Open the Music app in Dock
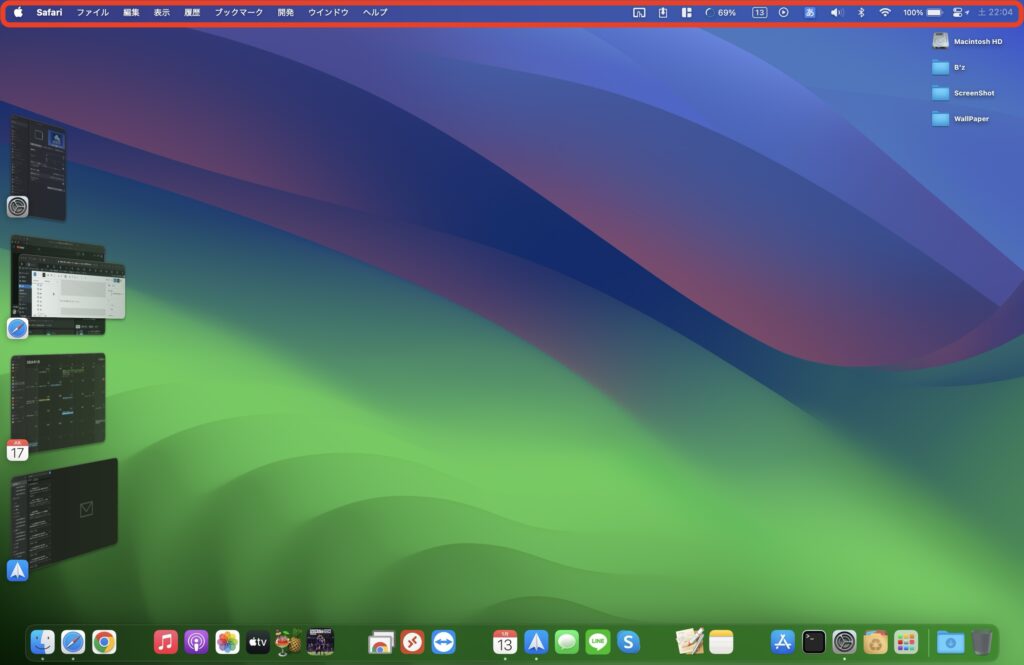This screenshot has height=665, width=1024. coord(166,642)
